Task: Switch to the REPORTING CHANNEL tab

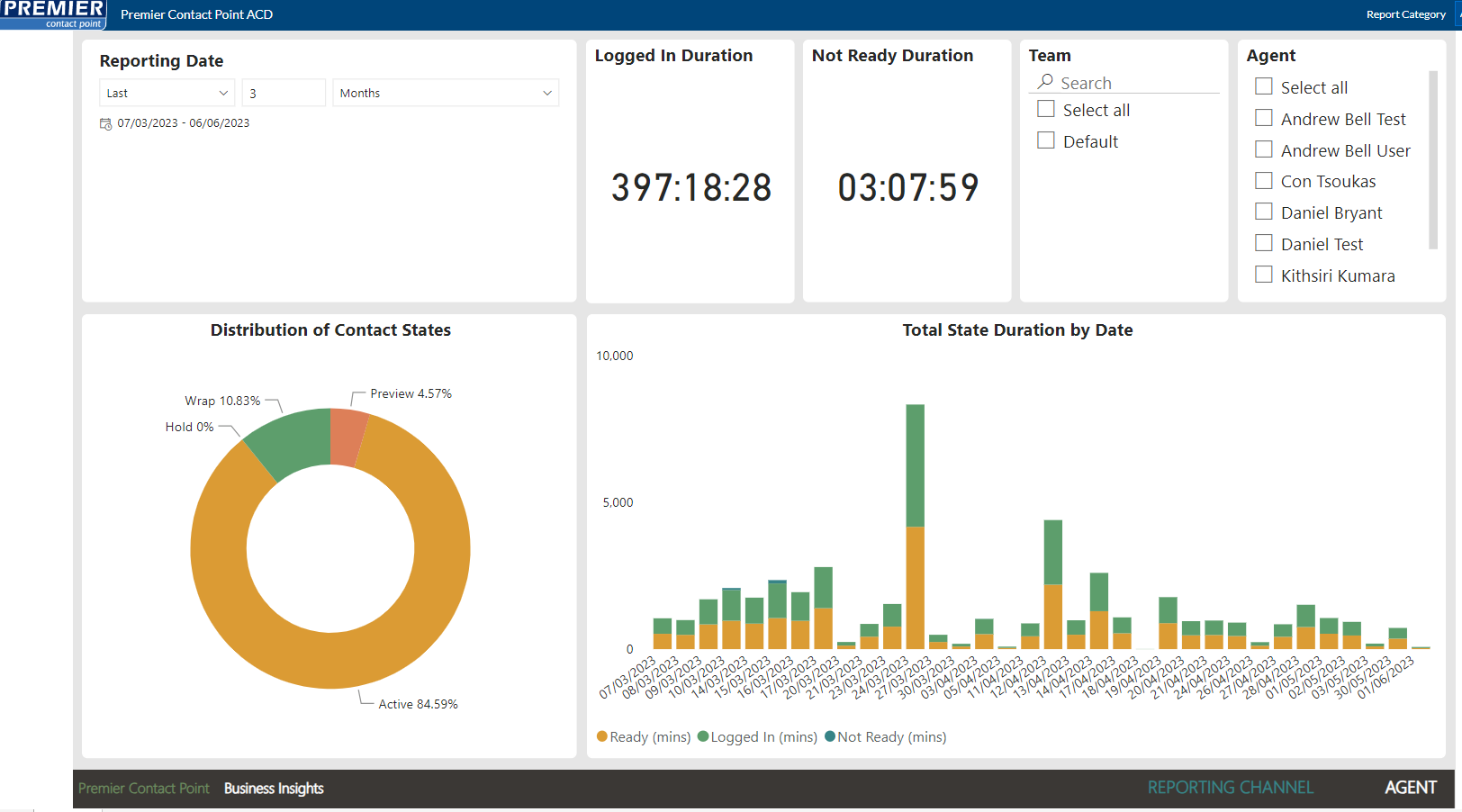Action: (1230, 788)
